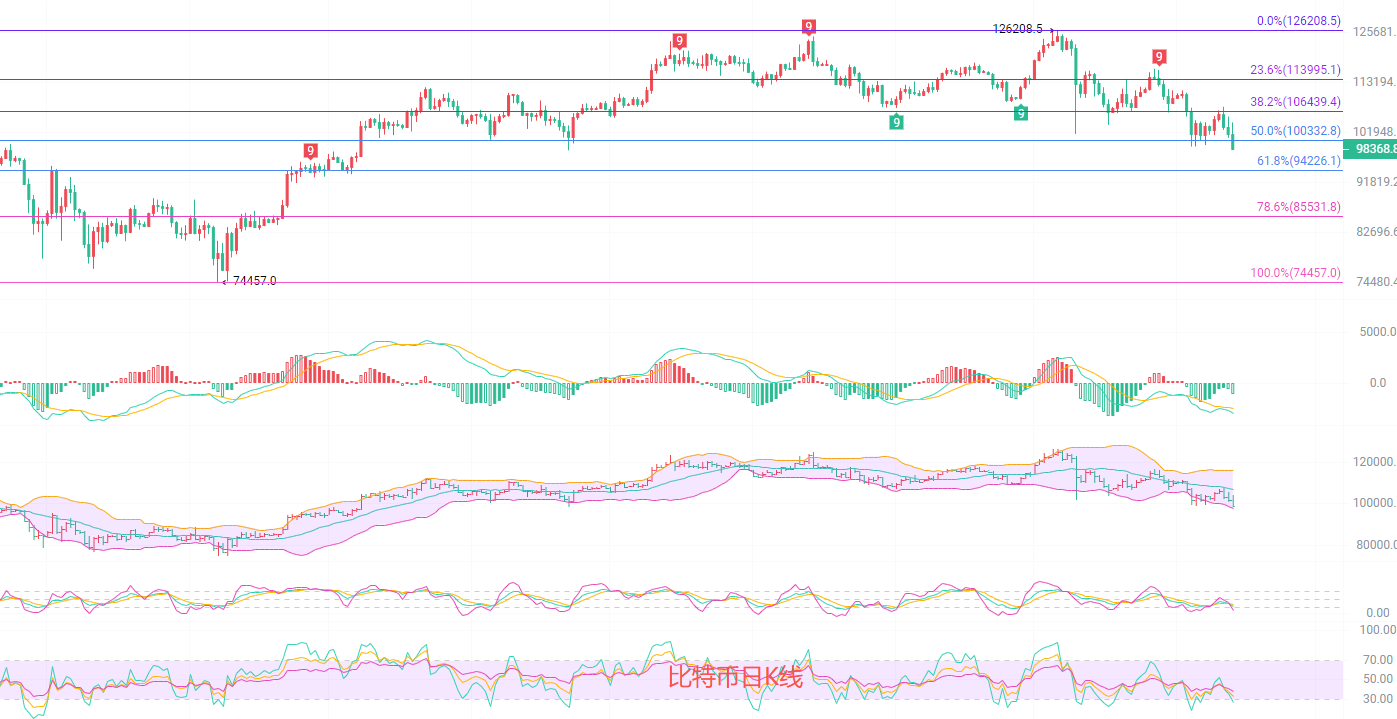Click the 120000 Bollinger axis value
This screenshot has height=719, width=1397.
click(x=1370, y=463)
